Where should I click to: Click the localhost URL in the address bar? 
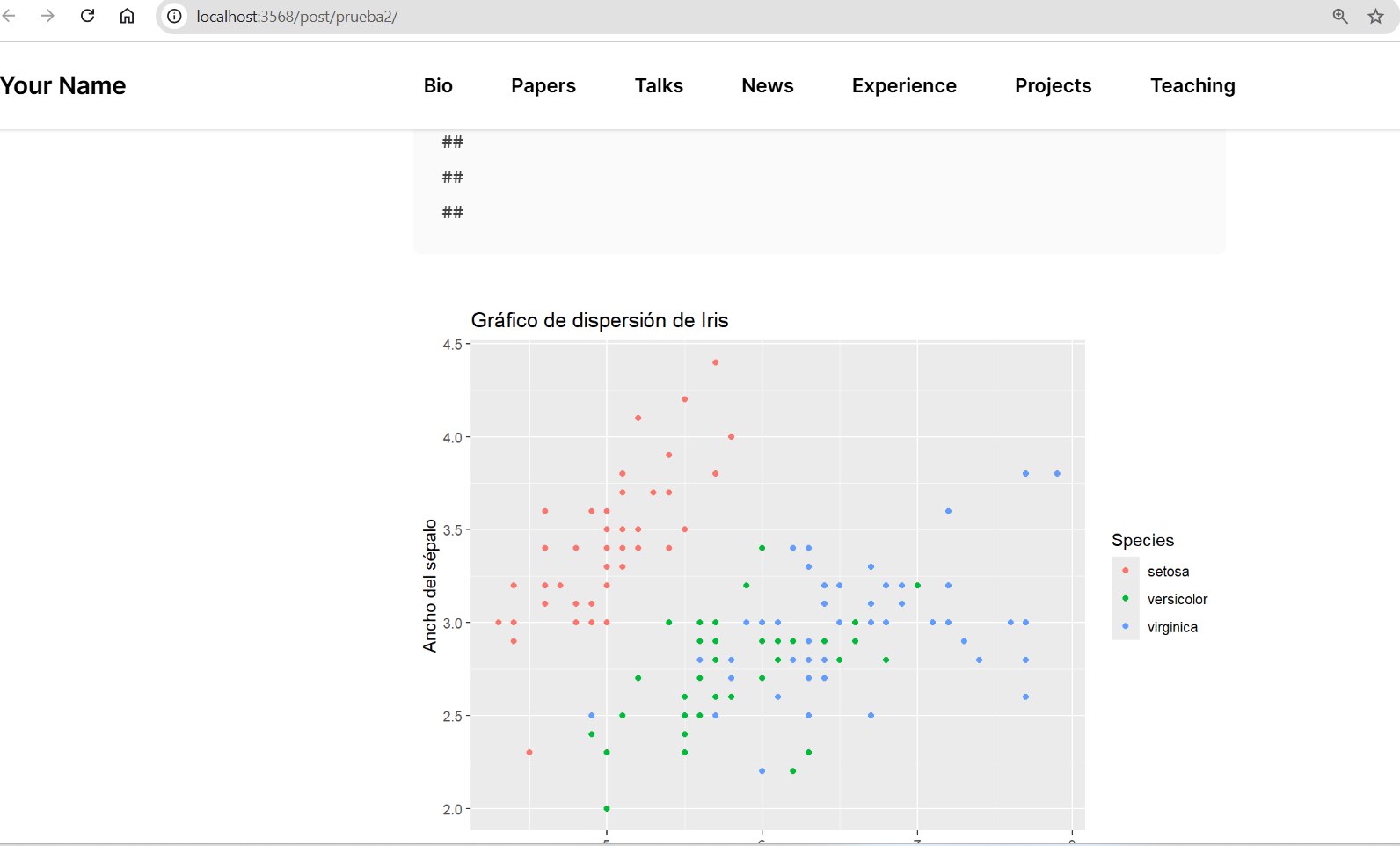[x=297, y=17]
